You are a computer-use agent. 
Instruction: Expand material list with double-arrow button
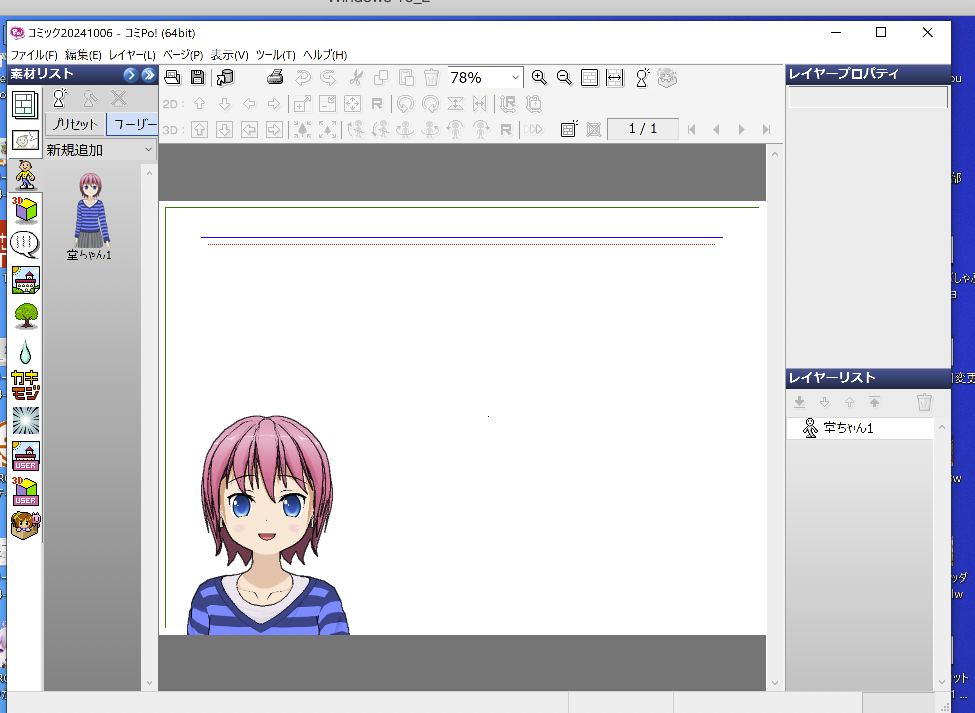coord(149,74)
